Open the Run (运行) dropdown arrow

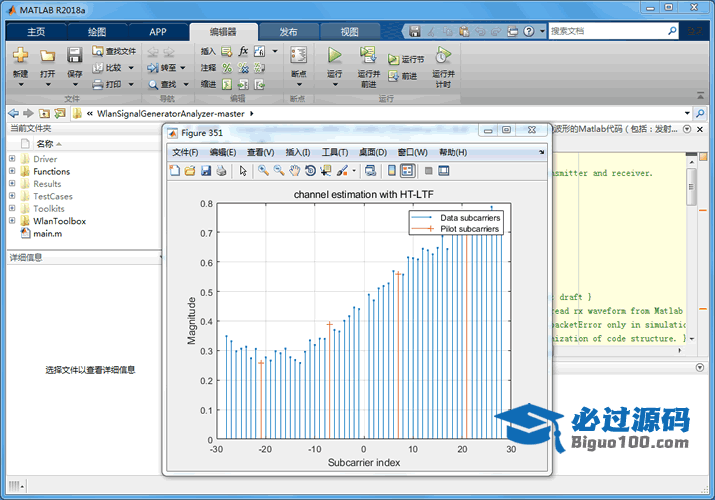coord(335,85)
